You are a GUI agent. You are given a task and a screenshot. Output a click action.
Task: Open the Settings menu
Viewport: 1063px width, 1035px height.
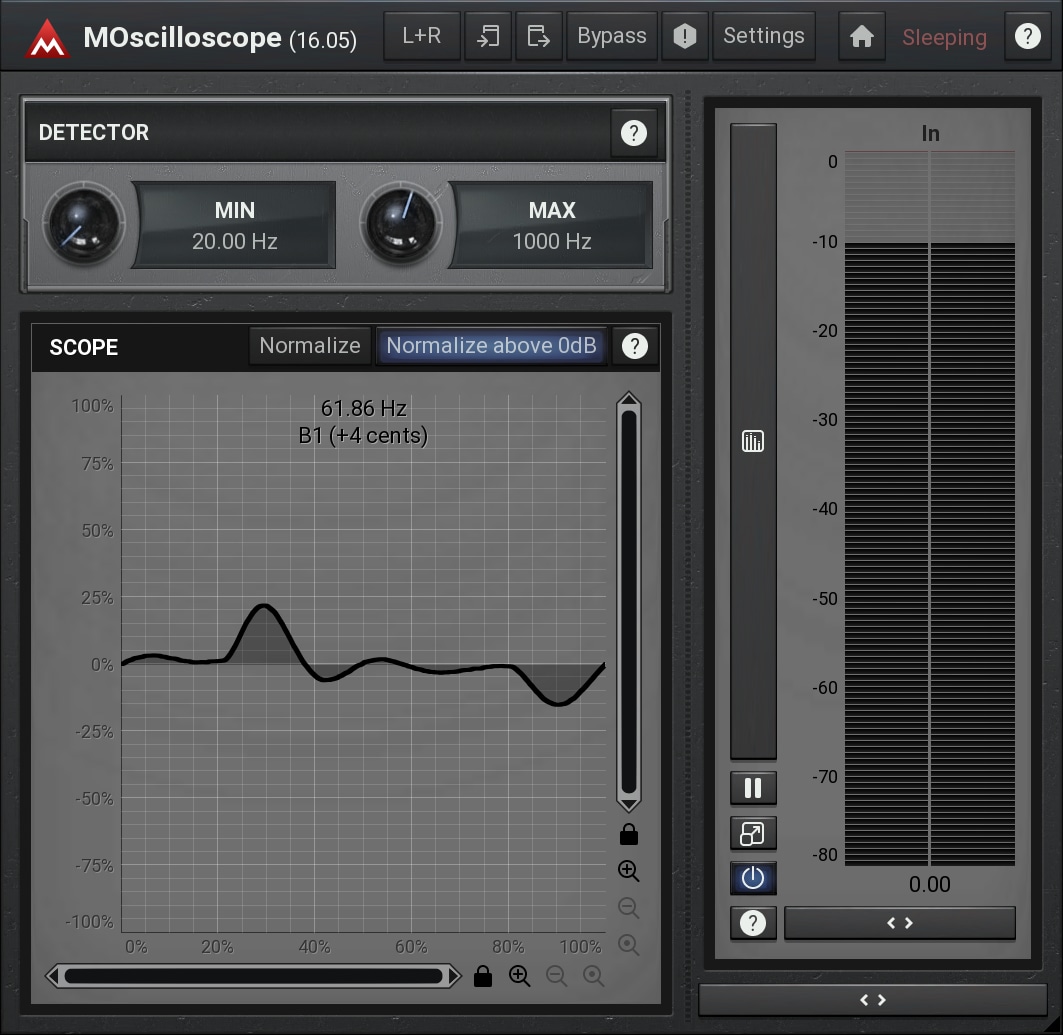pos(764,36)
